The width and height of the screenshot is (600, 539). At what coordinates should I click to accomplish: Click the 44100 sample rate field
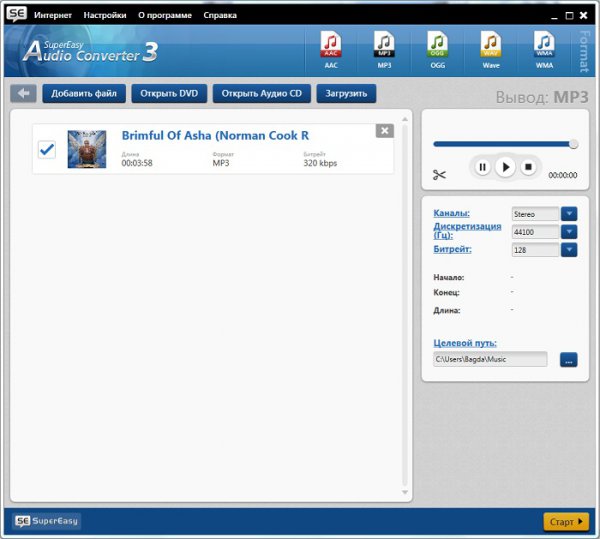[x=535, y=232]
